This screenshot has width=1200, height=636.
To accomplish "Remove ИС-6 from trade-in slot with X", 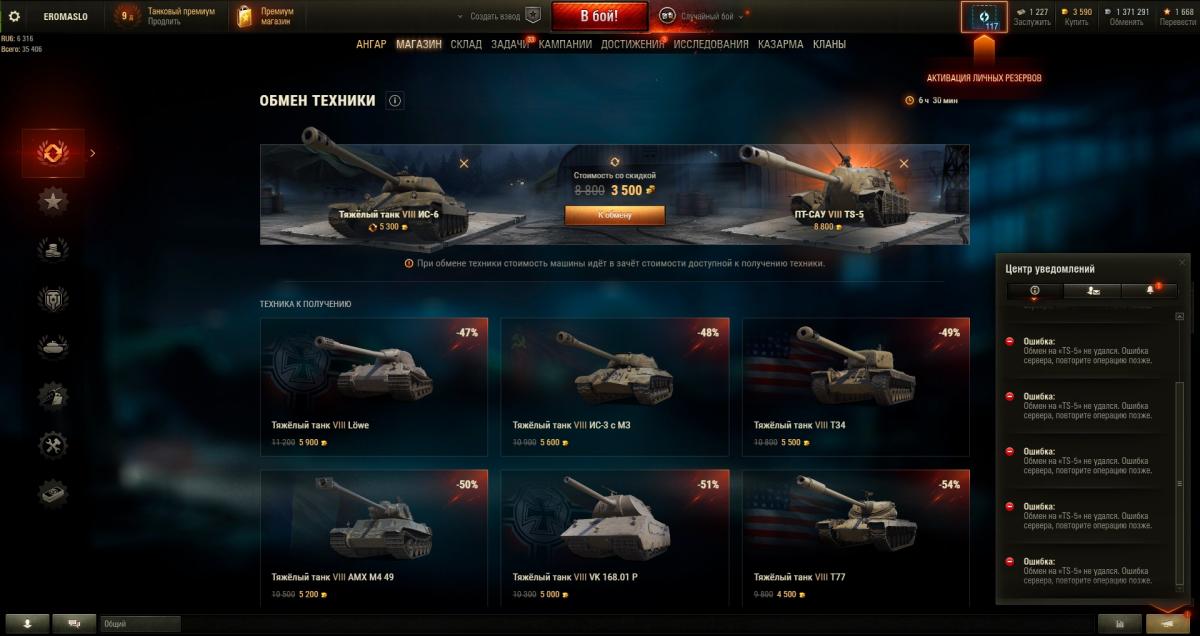I will 463,163.
